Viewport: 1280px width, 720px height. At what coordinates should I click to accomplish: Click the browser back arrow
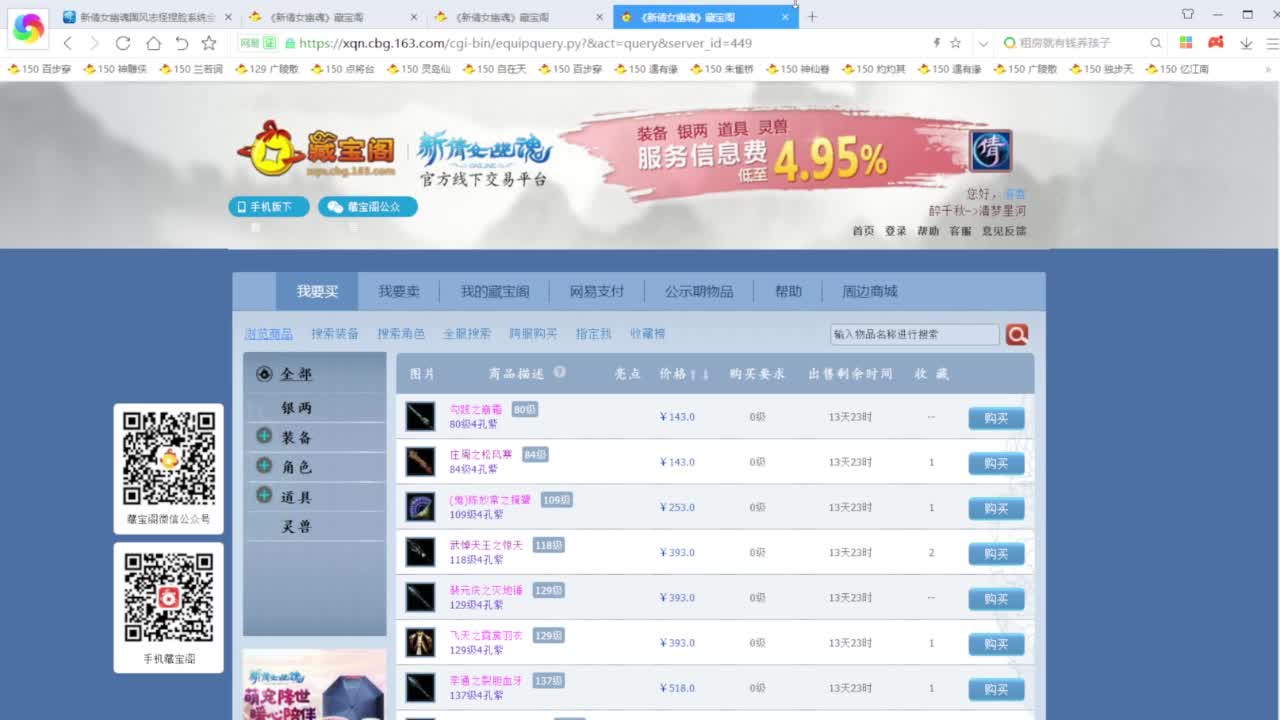point(68,43)
